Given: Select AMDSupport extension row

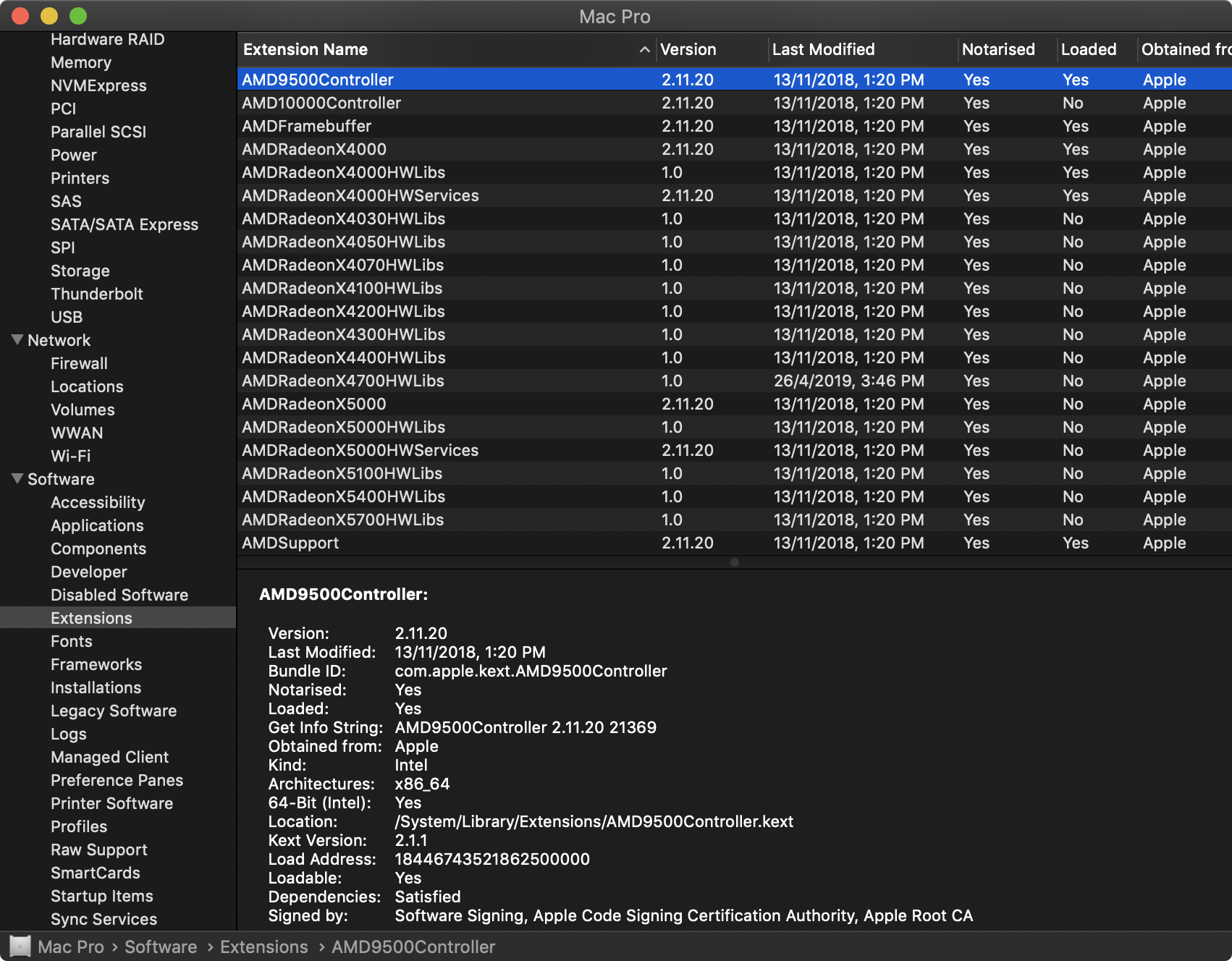Looking at the screenshot, I should pos(735,543).
